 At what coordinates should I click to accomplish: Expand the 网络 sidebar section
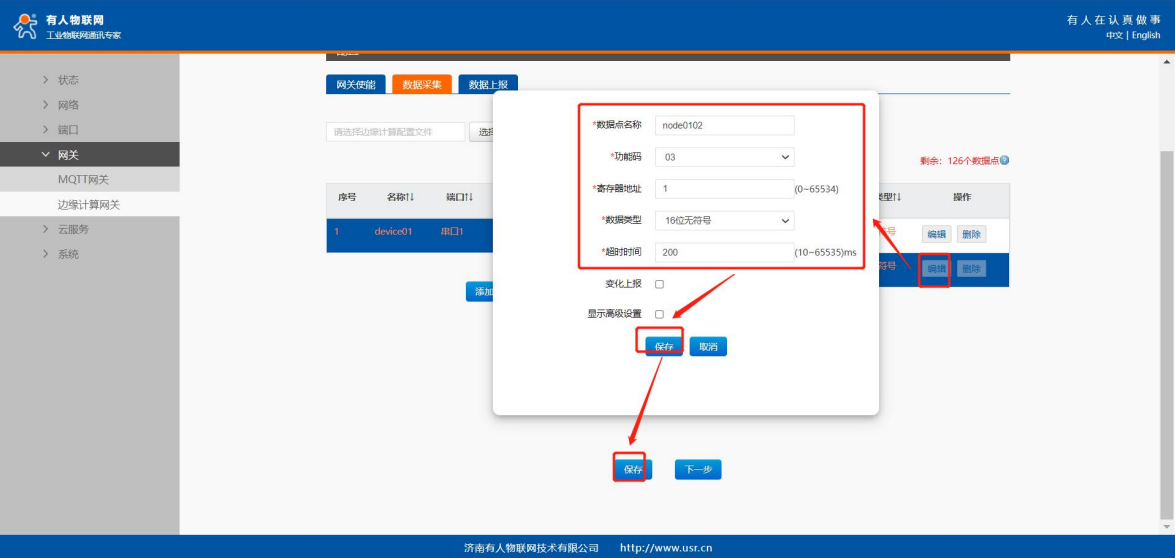coord(68,105)
